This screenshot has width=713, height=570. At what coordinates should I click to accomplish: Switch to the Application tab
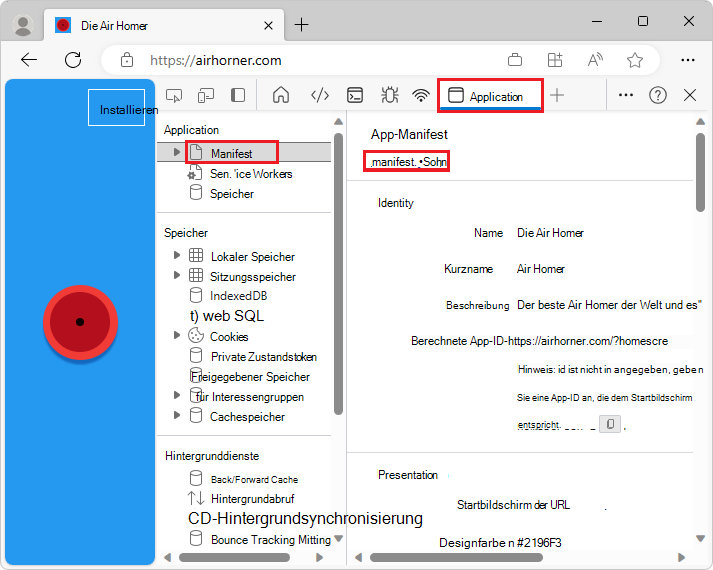tap(490, 96)
